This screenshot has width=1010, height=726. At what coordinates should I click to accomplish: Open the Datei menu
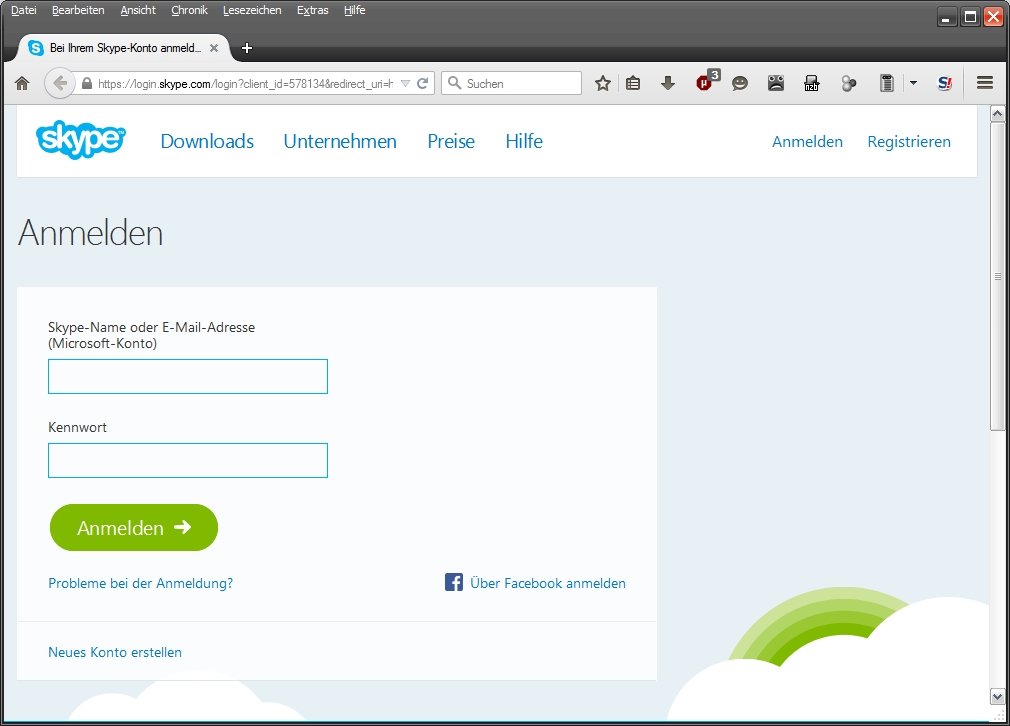click(x=24, y=10)
